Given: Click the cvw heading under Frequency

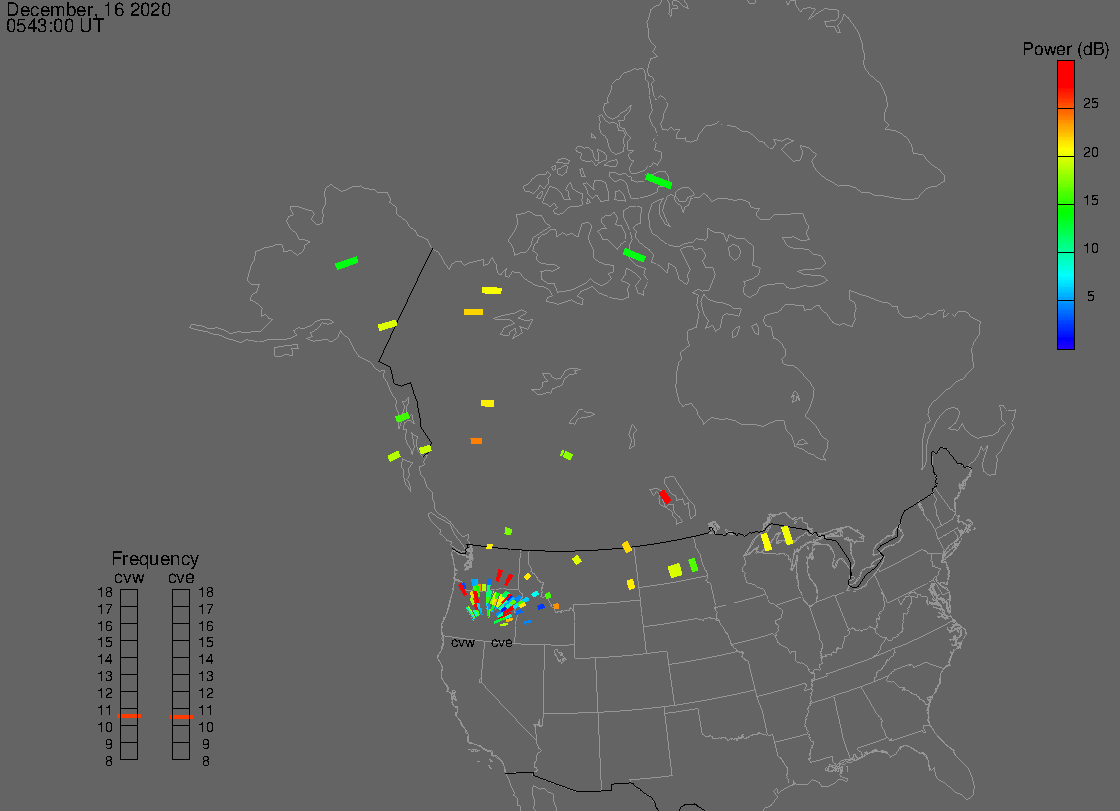Looking at the screenshot, I should click(129, 577).
